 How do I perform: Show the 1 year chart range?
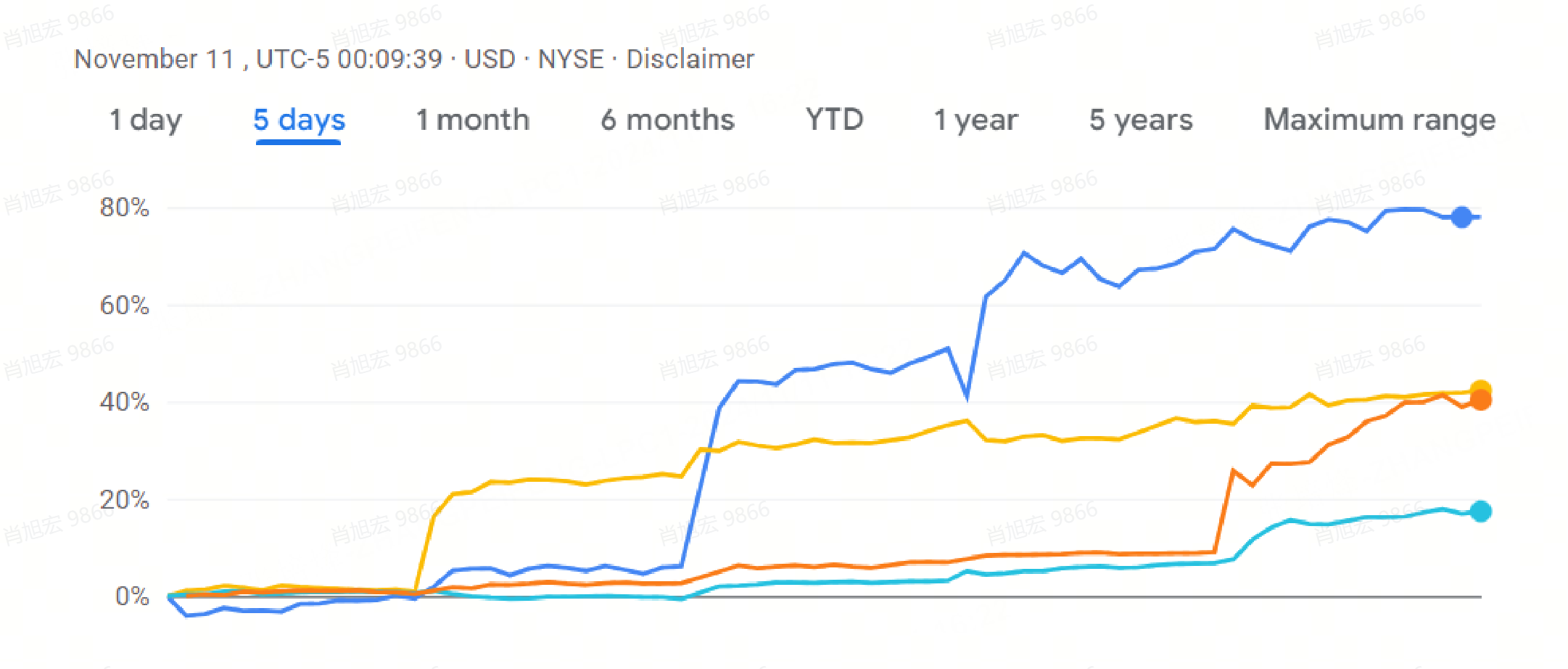[975, 120]
